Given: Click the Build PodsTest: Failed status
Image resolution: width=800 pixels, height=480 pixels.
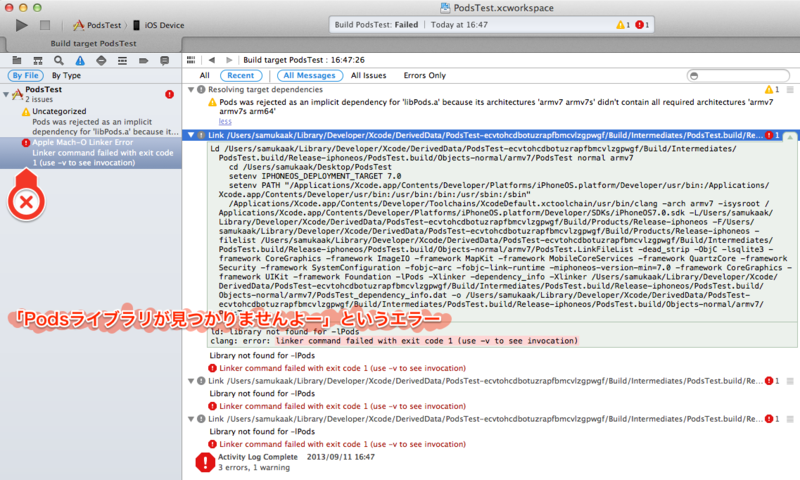Looking at the screenshot, I should (x=376, y=25).
